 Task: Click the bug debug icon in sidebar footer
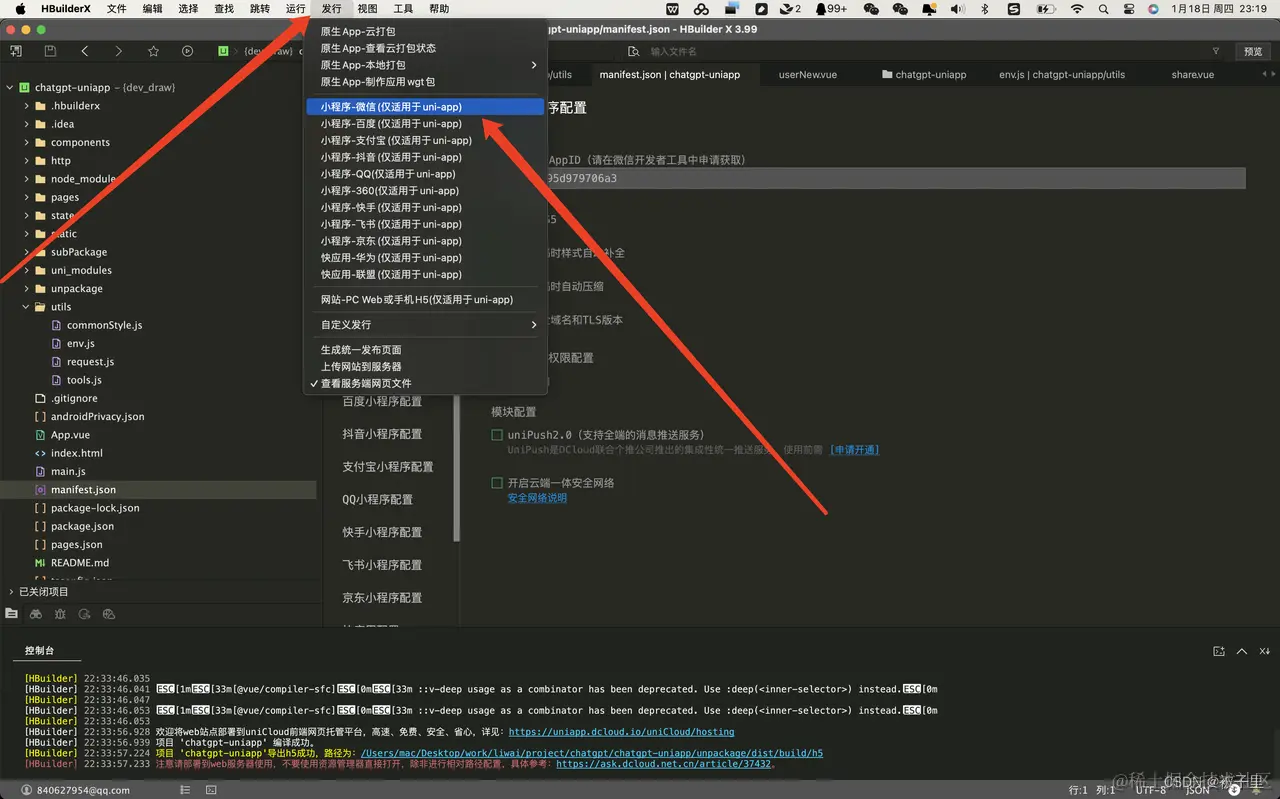tap(60, 613)
